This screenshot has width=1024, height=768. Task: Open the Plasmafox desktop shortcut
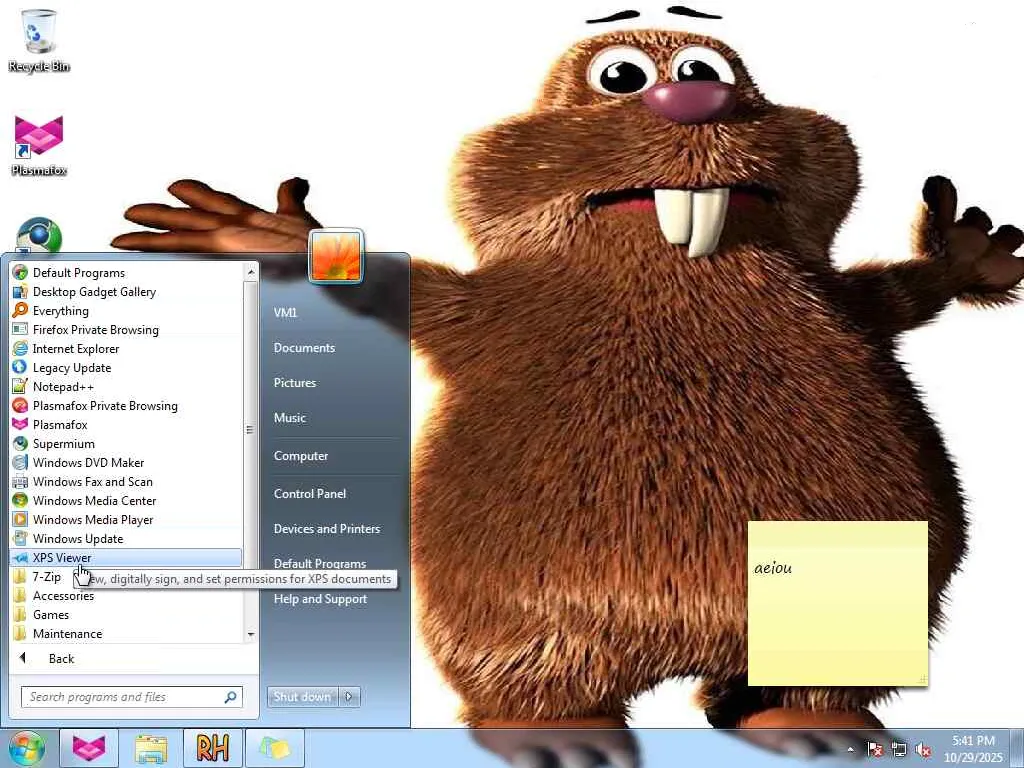(x=39, y=145)
